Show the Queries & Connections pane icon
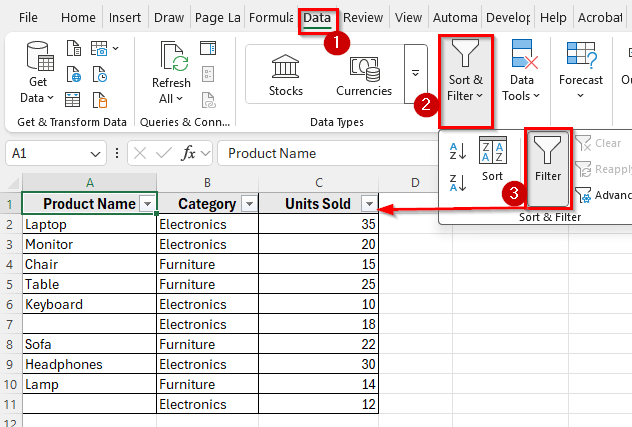 [x=208, y=48]
